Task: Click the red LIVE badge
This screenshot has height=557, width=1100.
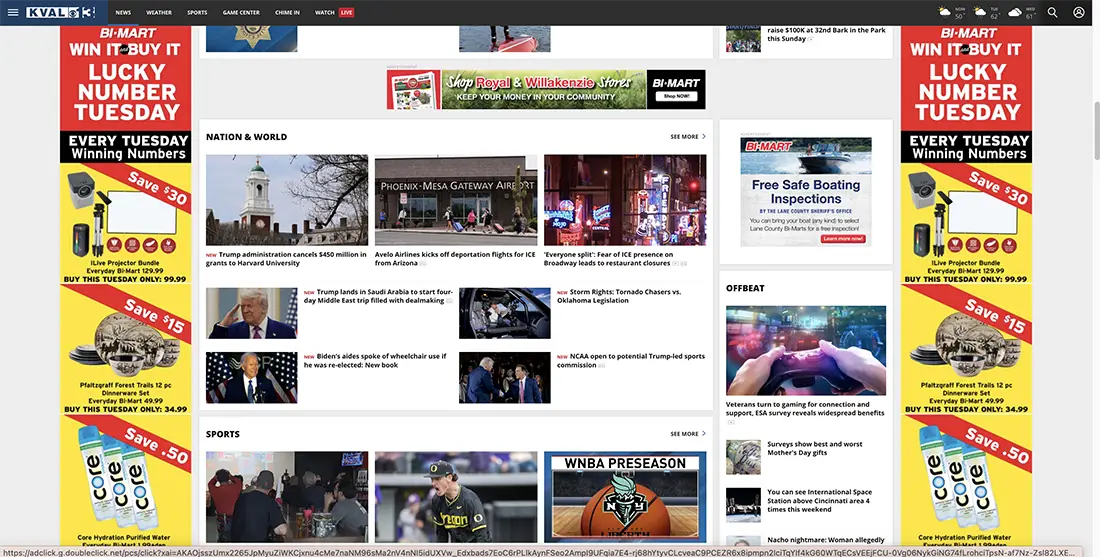Action: (x=347, y=13)
